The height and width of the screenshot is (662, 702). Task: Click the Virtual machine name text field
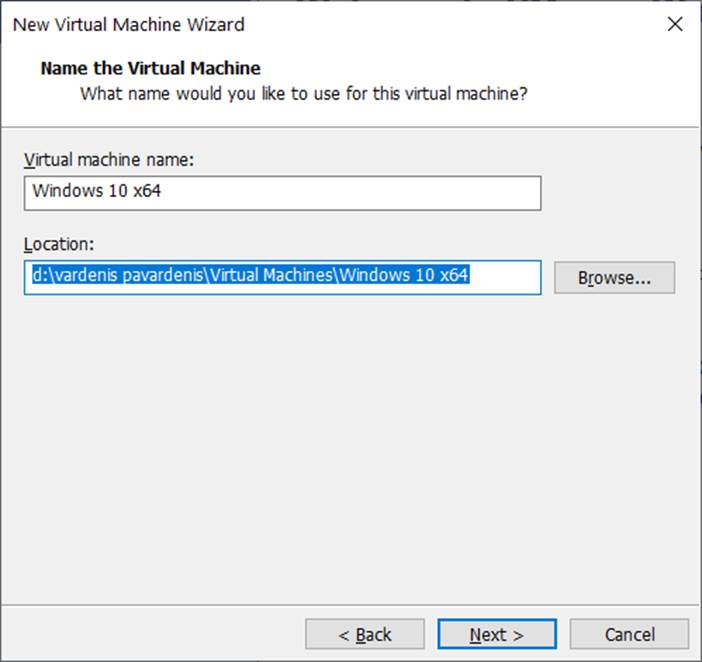[282, 192]
